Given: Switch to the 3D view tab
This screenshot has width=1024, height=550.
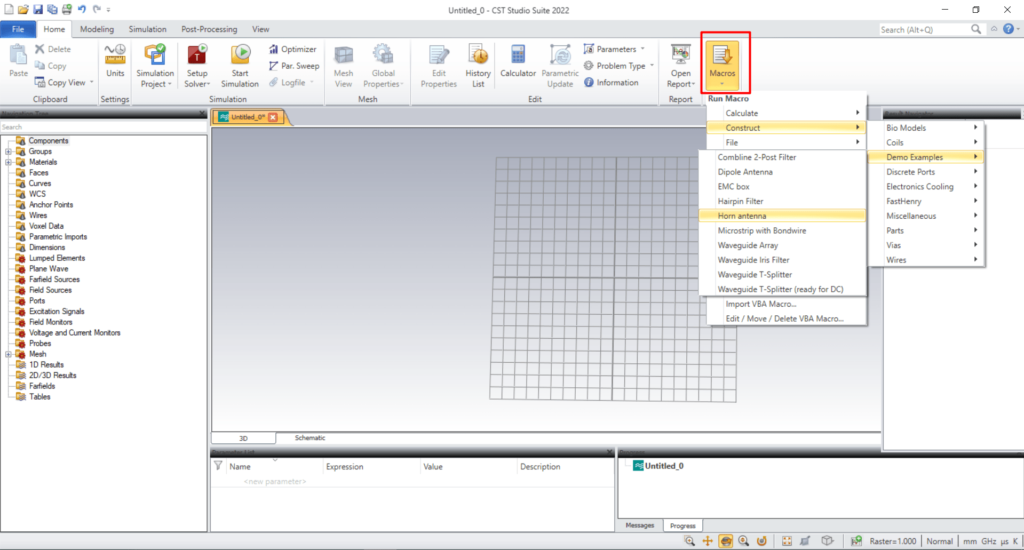Looking at the screenshot, I should pyautogui.click(x=243, y=438).
